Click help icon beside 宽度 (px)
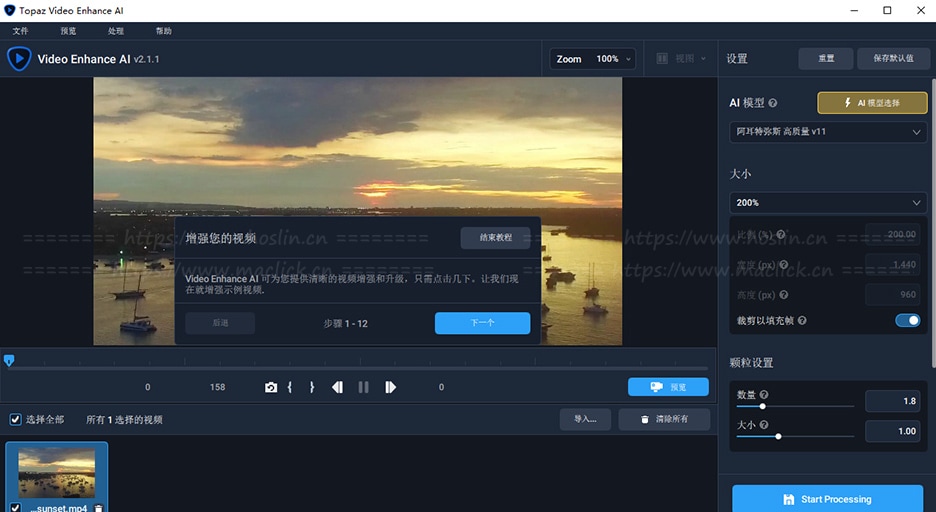 pyautogui.click(x=784, y=264)
